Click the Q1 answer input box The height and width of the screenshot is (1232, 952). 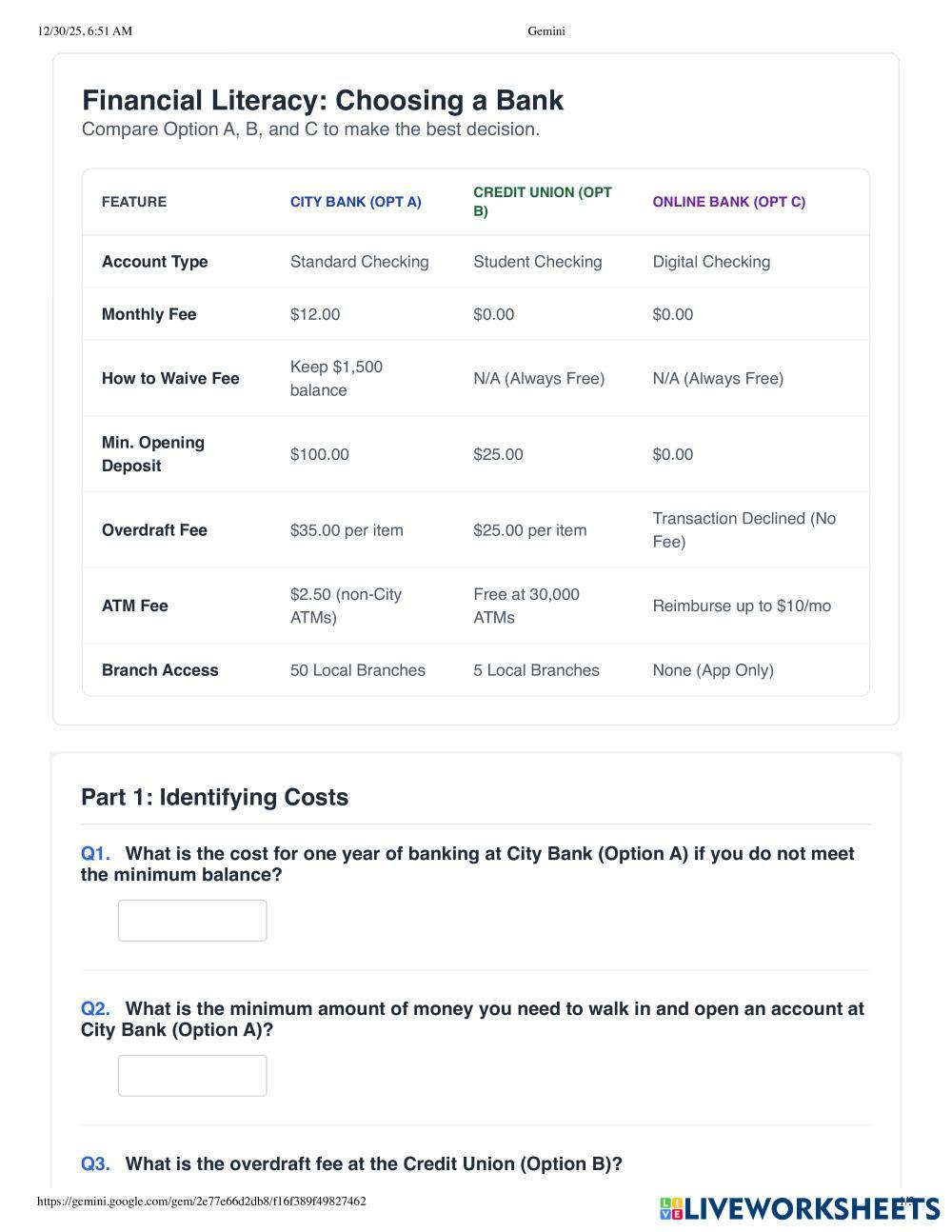pyautogui.click(x=192, y=920)
